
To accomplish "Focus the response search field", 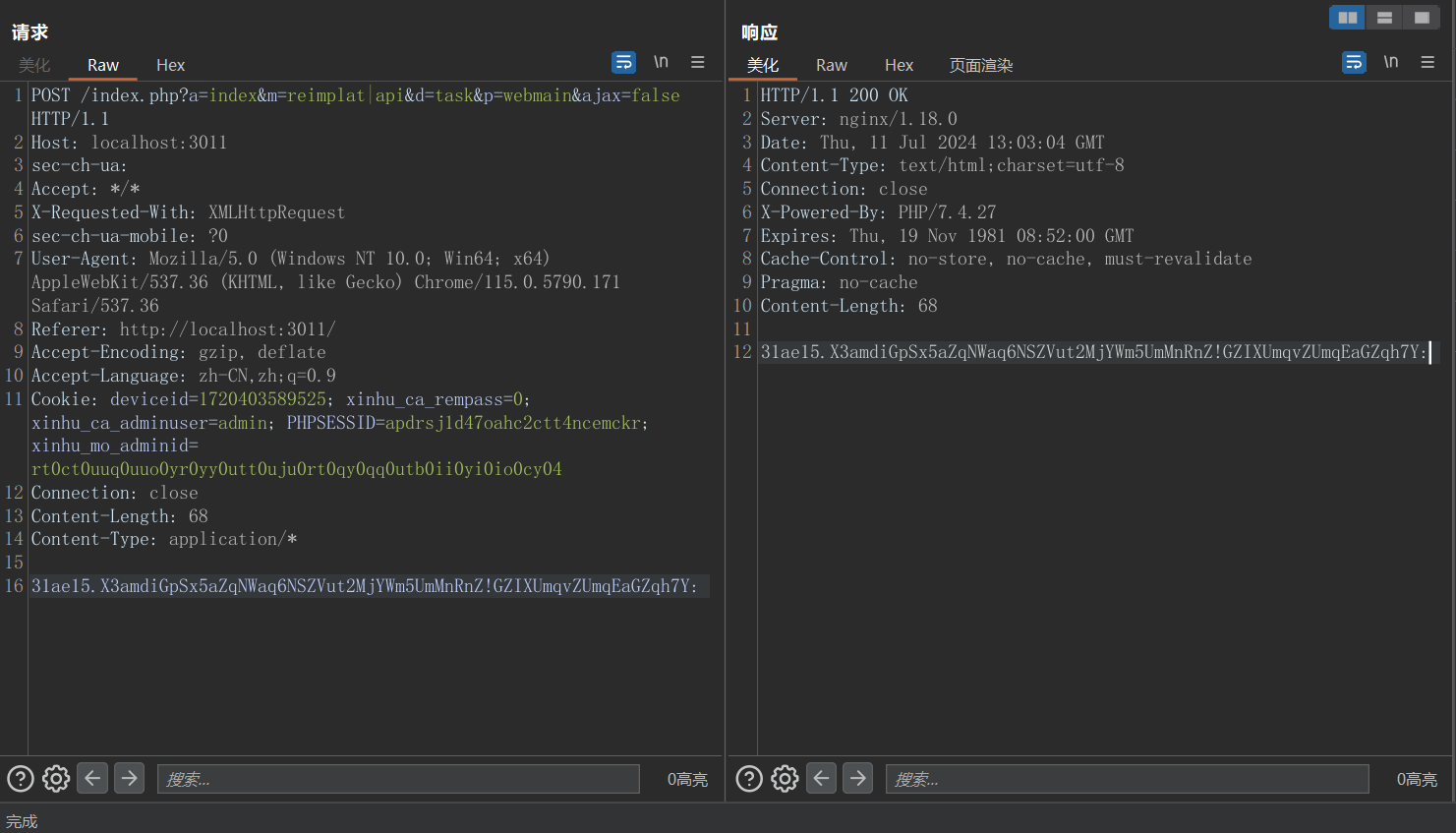I will click(x=1128, y=779).
